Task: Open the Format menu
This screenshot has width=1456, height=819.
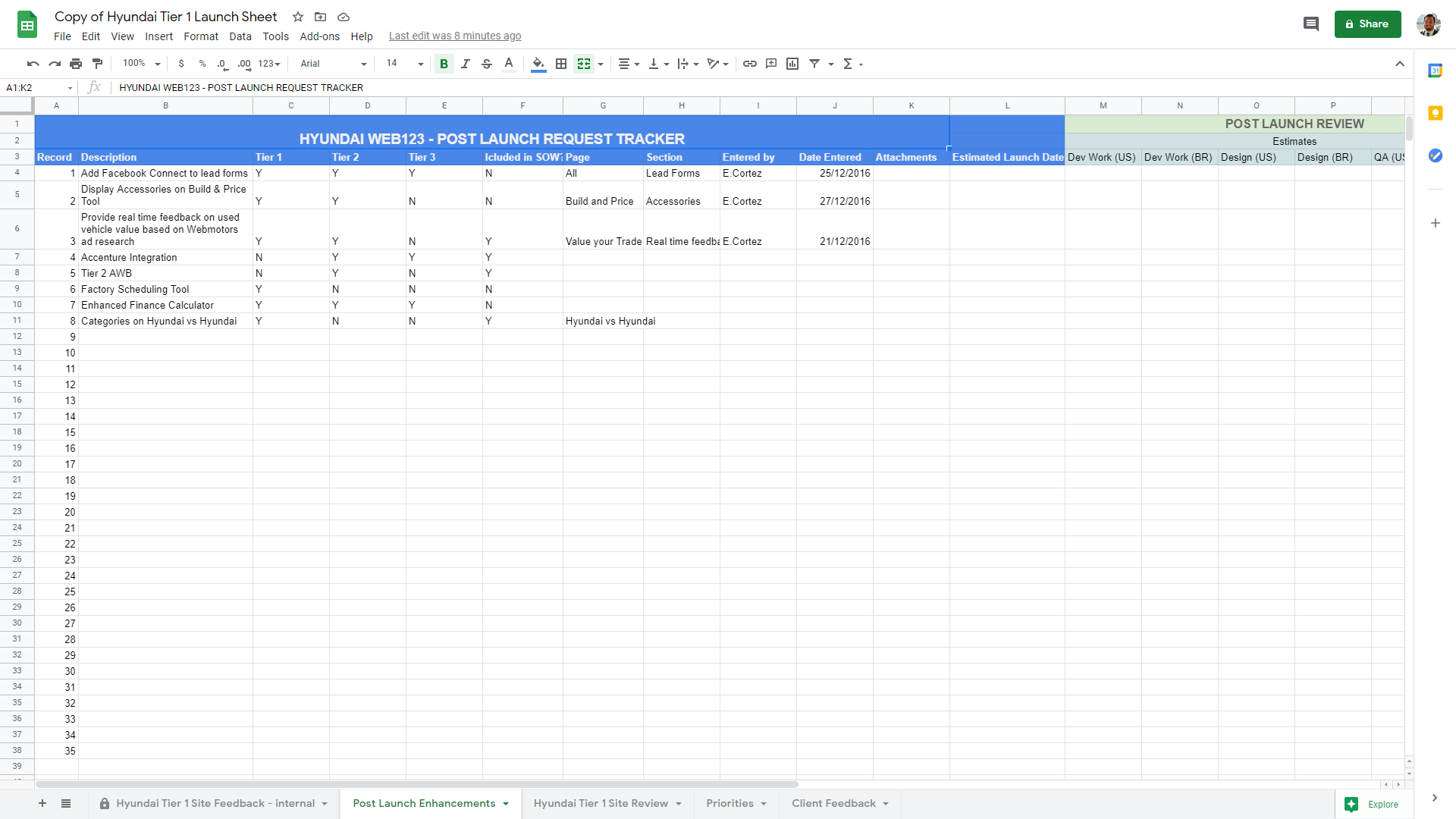Action: click(201, 36)
